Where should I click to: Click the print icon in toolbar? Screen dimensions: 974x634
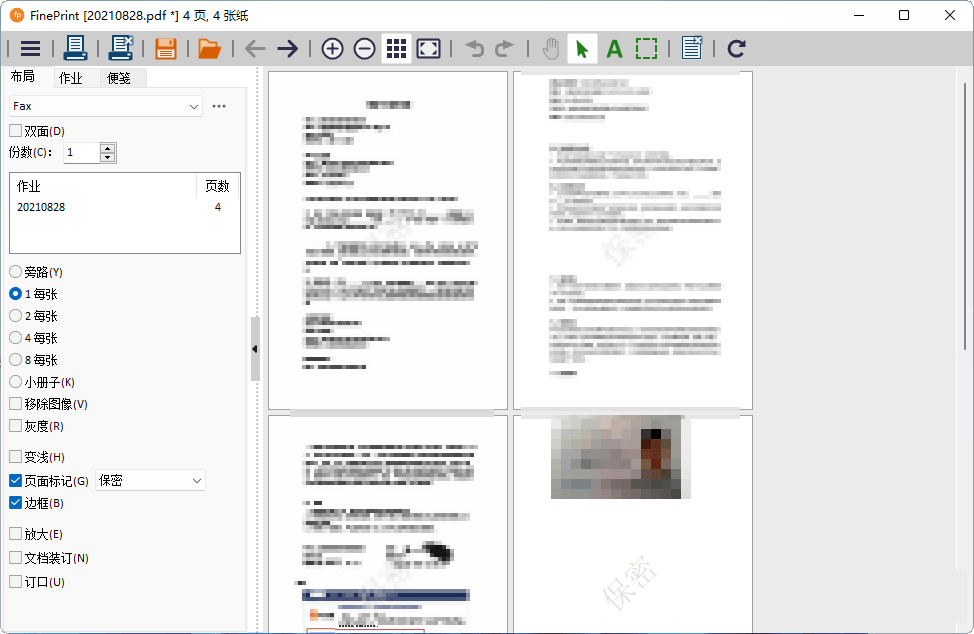75,48
